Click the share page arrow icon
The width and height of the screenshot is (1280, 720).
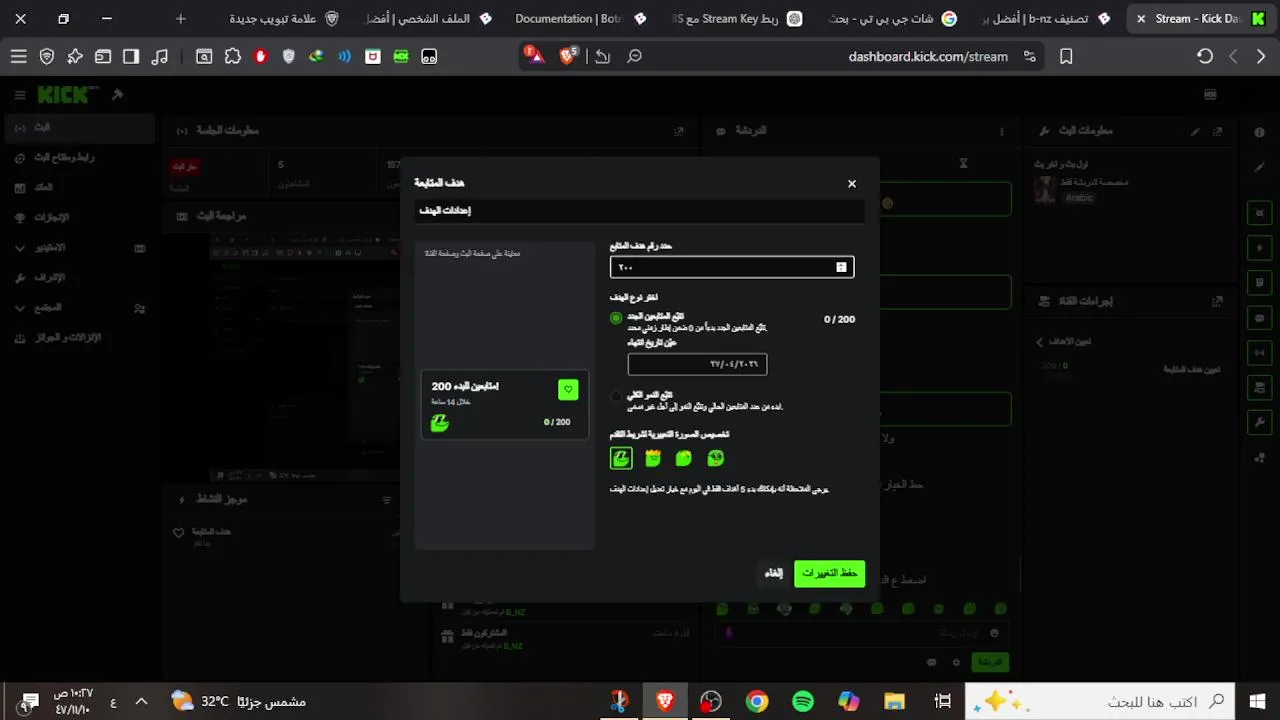pos(602,57)
